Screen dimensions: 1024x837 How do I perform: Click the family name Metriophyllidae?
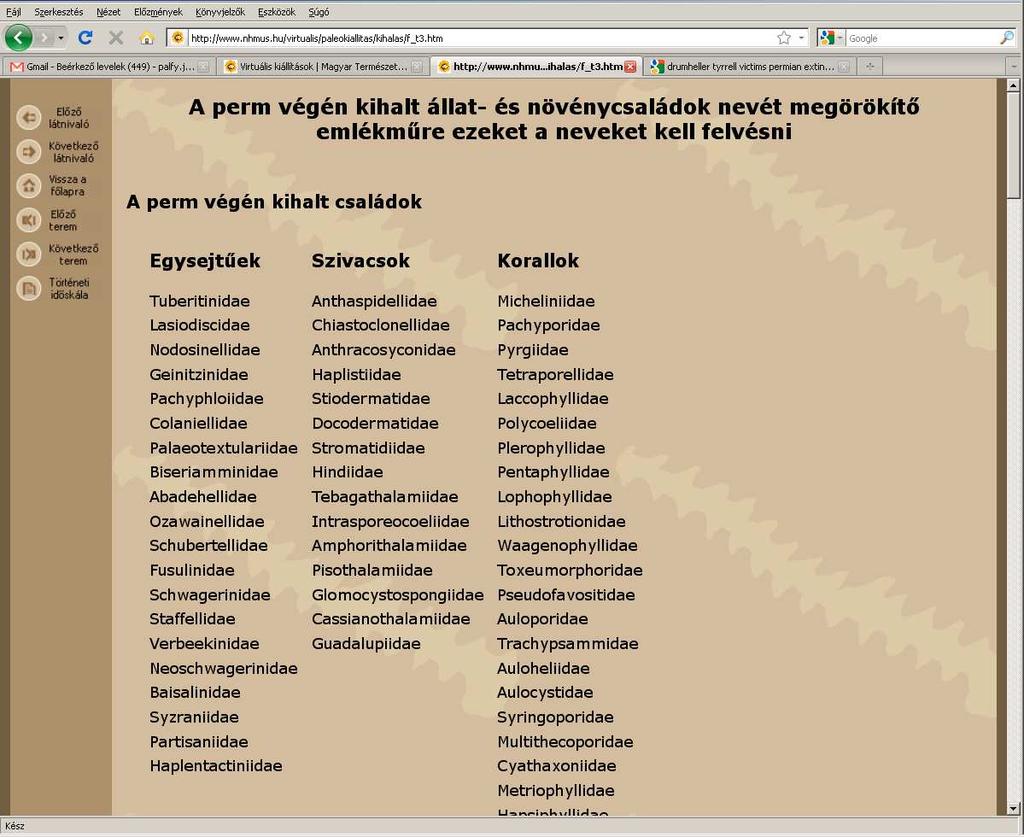click(556, 791)
